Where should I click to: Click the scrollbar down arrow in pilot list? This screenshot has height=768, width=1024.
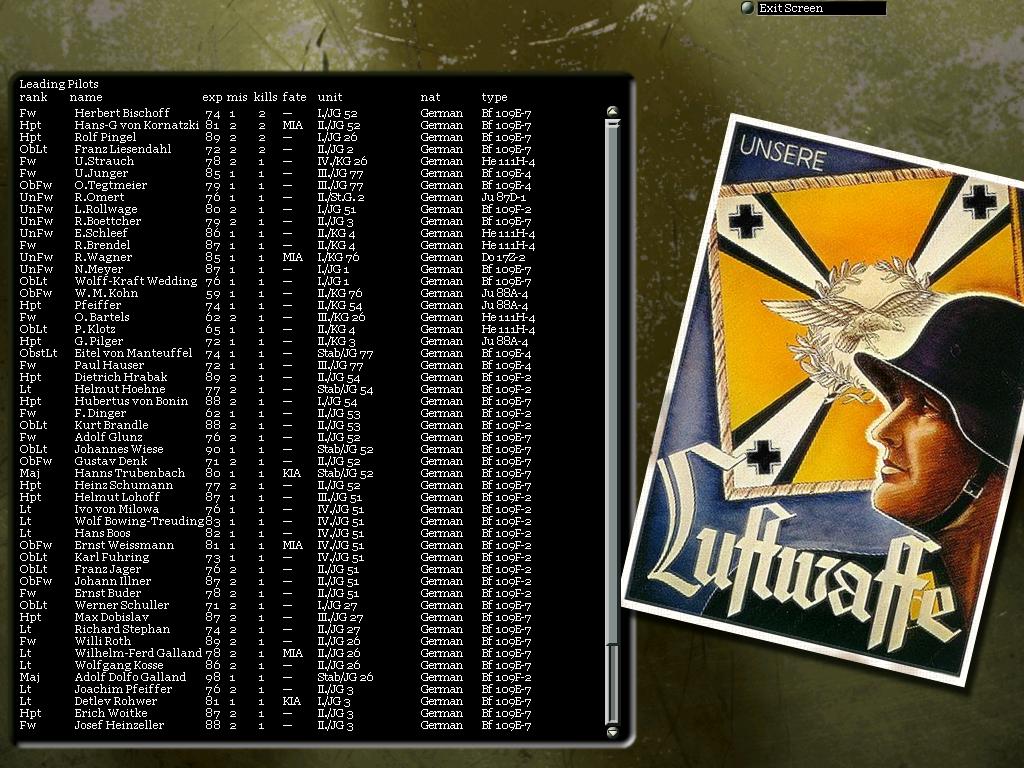point(612,731)
